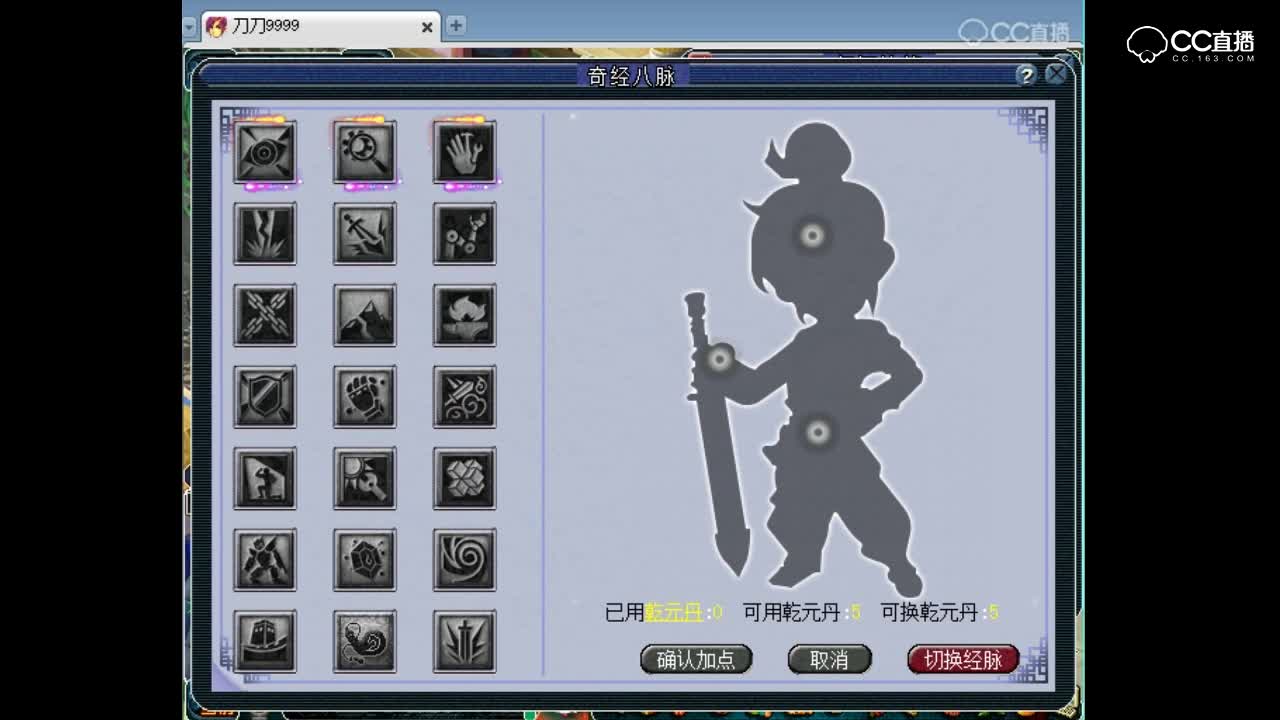1280x720 pixels.
Task: Click the 取消 cancel button
Action: (x=829, y=659)
